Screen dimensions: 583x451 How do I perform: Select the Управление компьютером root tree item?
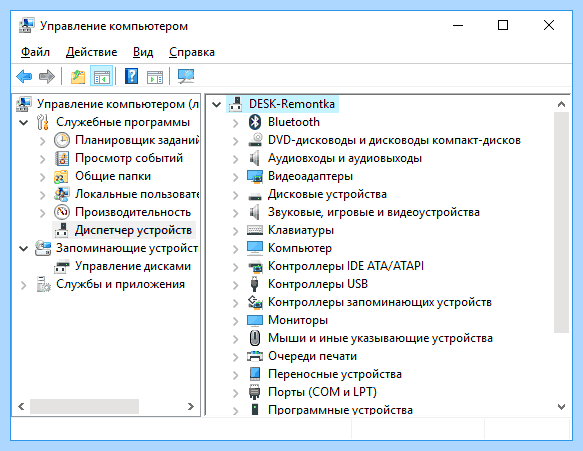click(x=117, y=104)
